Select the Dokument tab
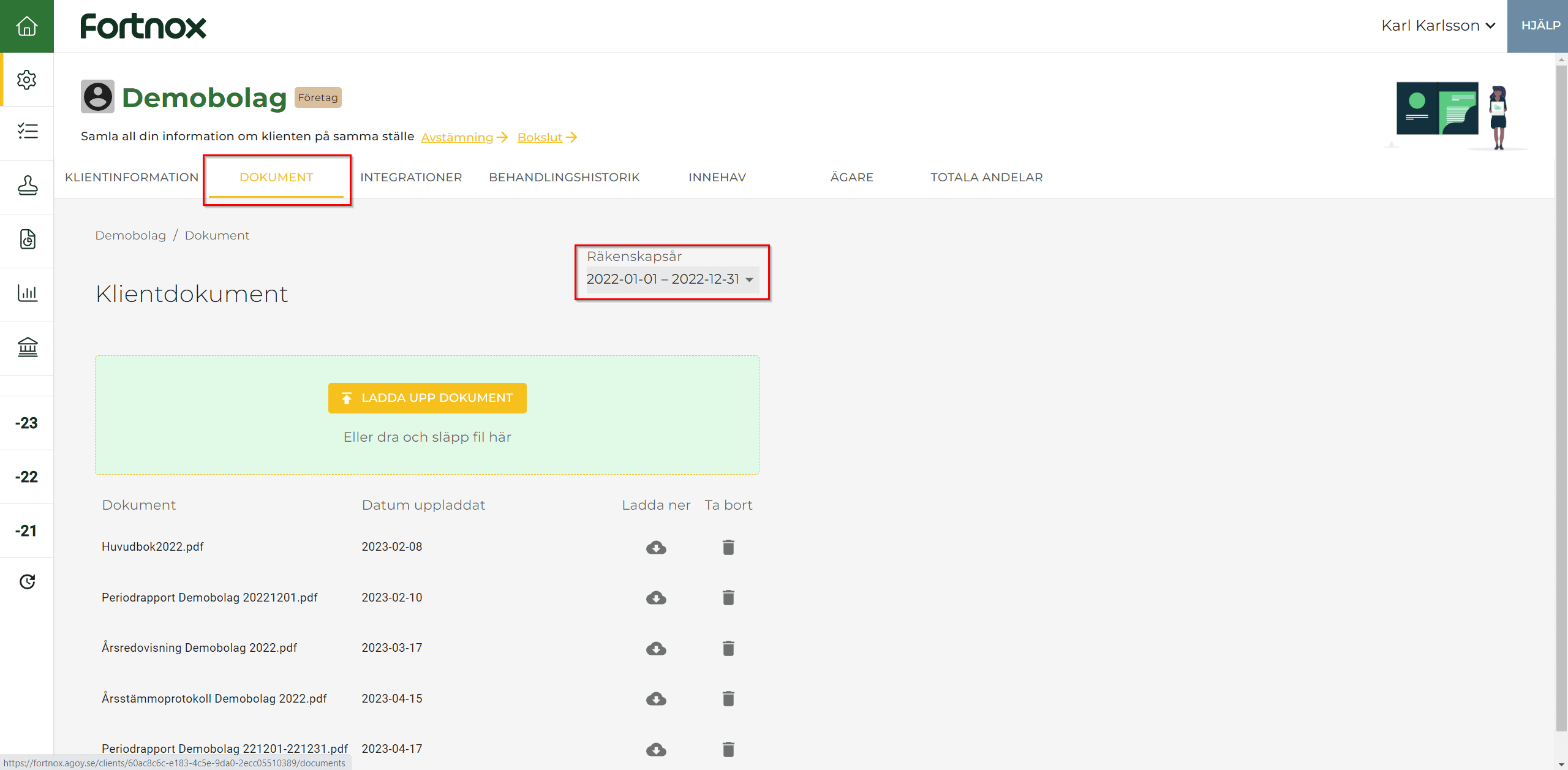The image size is (1568, 770). [276, 177]
